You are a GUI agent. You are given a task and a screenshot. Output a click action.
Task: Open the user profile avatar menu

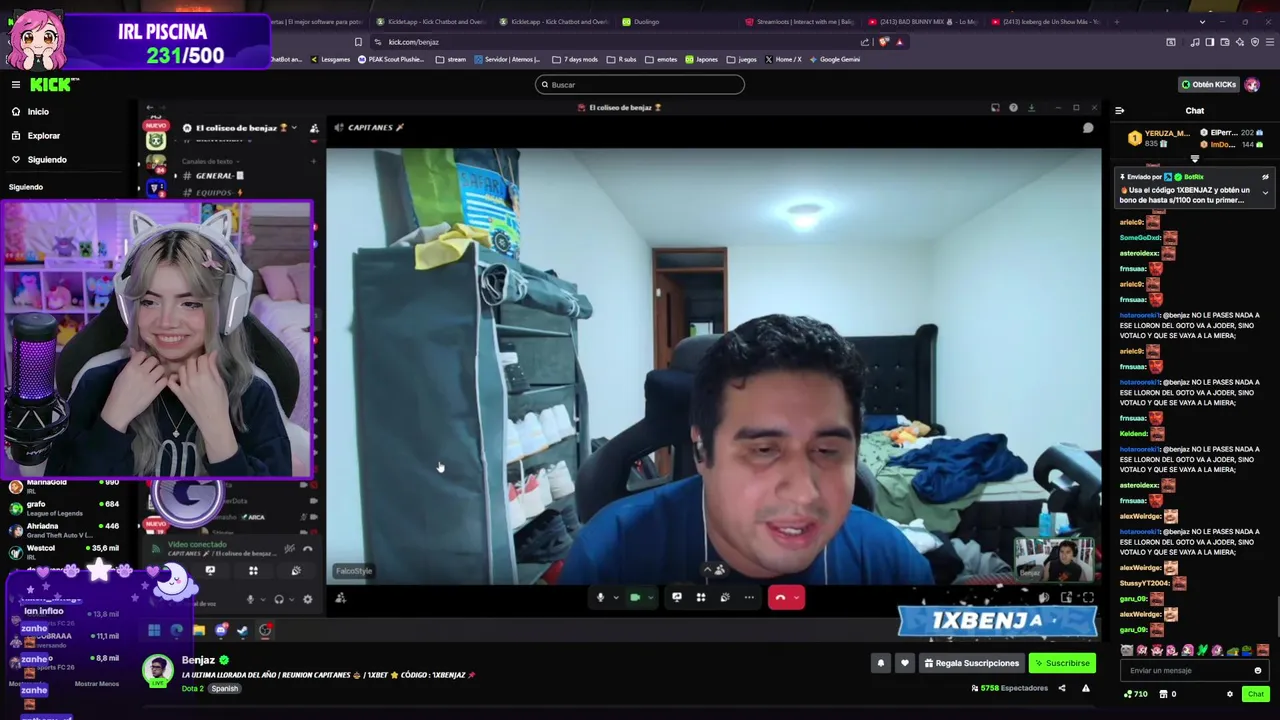(x=1252, y=85)
